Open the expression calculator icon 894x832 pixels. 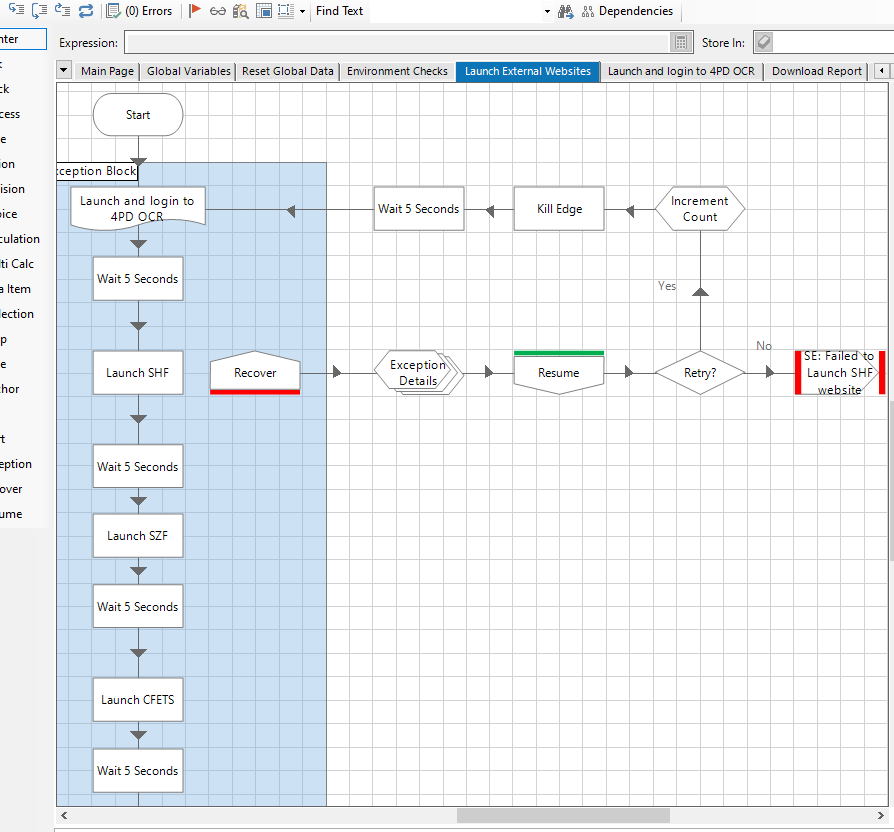pos(681,42)
